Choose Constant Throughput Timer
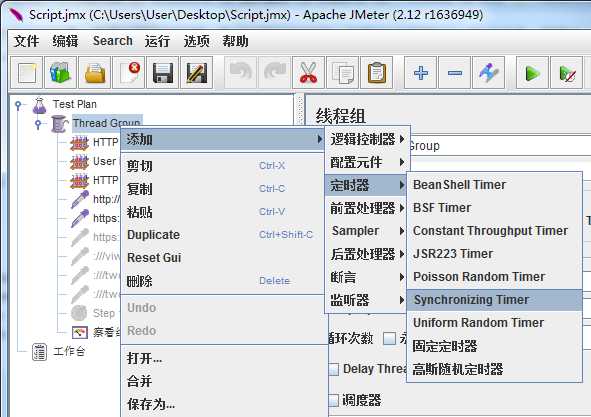 [495, 231]
